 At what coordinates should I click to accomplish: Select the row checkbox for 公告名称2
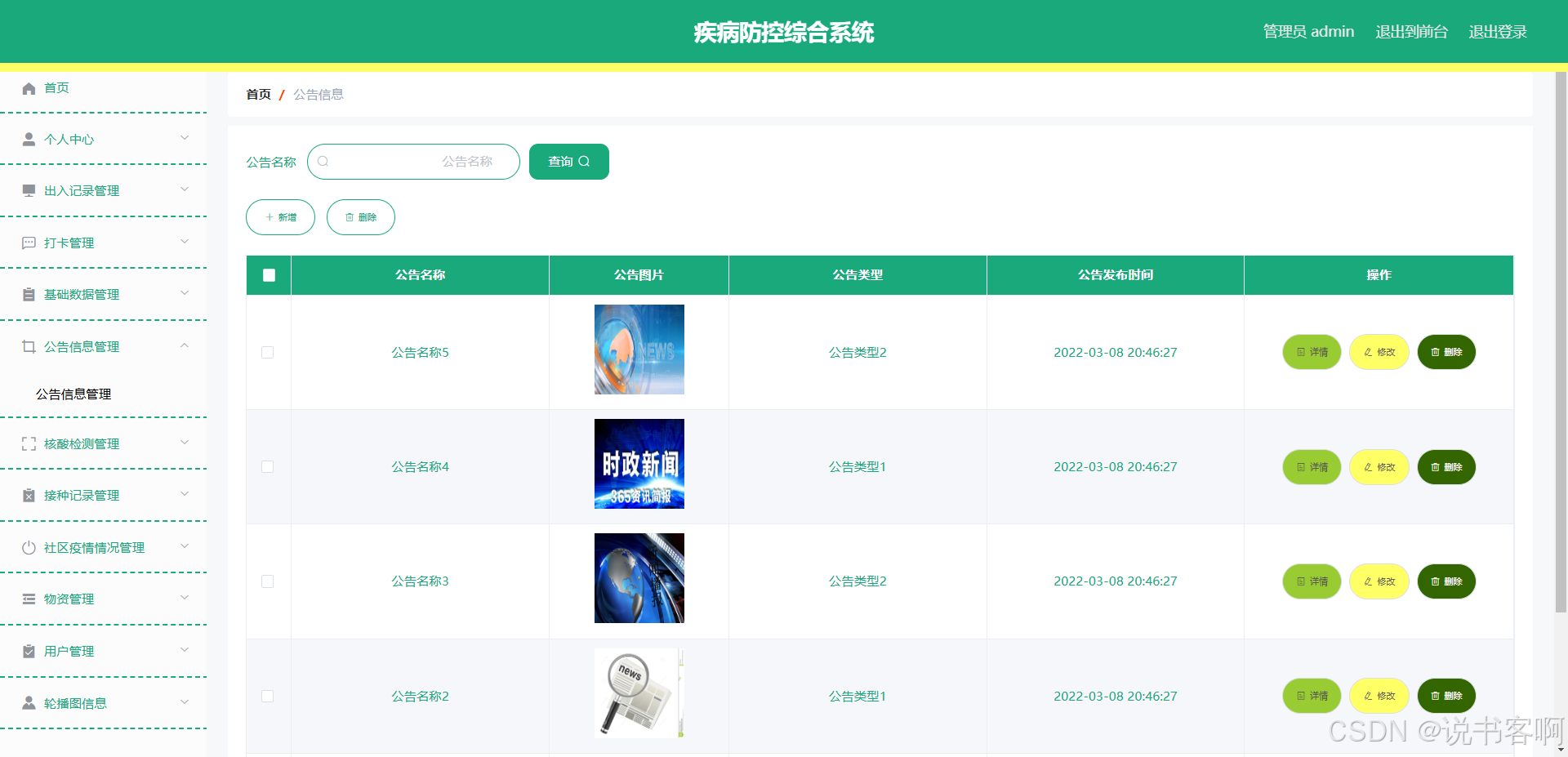[x=267, y=696]
